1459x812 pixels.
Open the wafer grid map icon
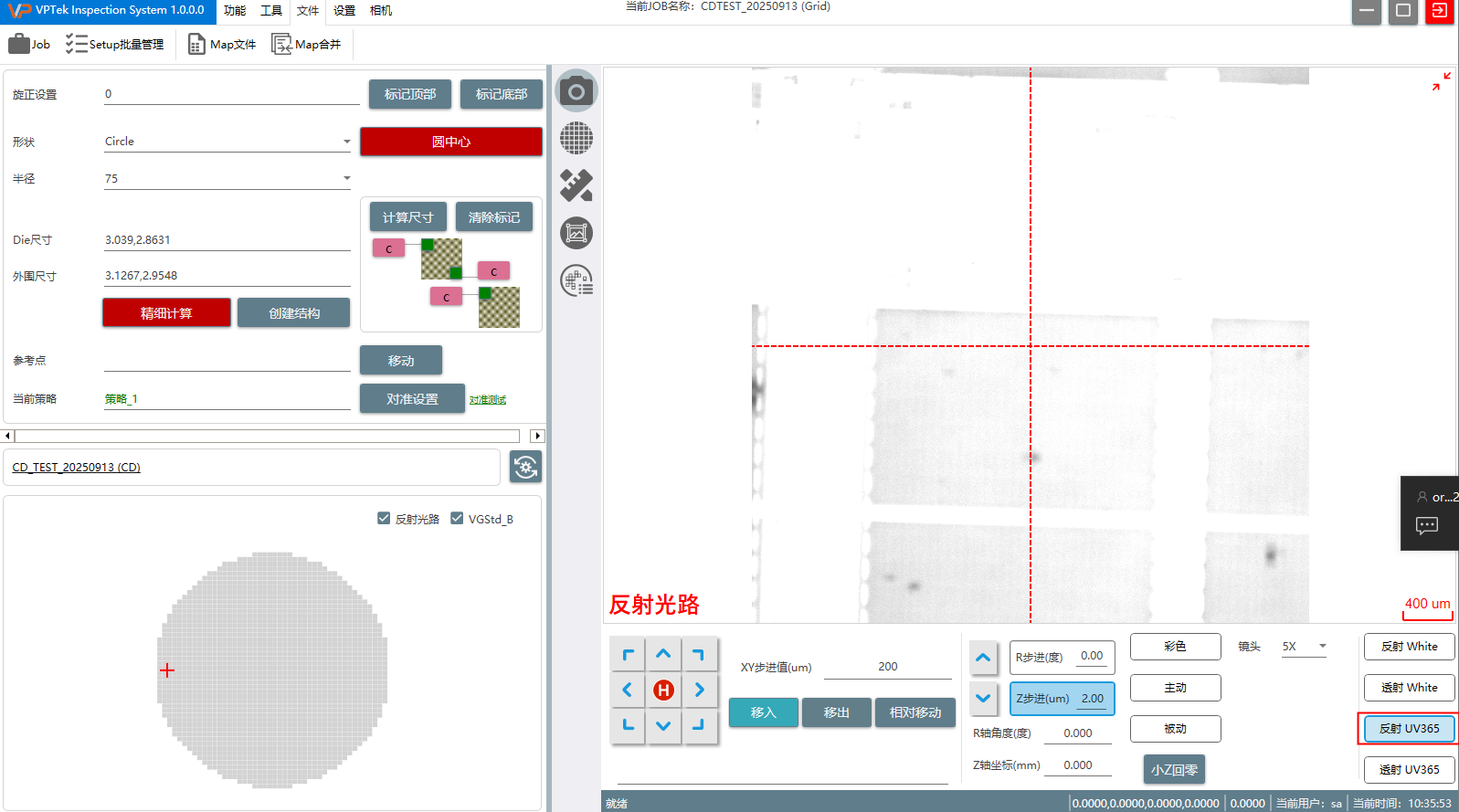(x=576, y=139)
